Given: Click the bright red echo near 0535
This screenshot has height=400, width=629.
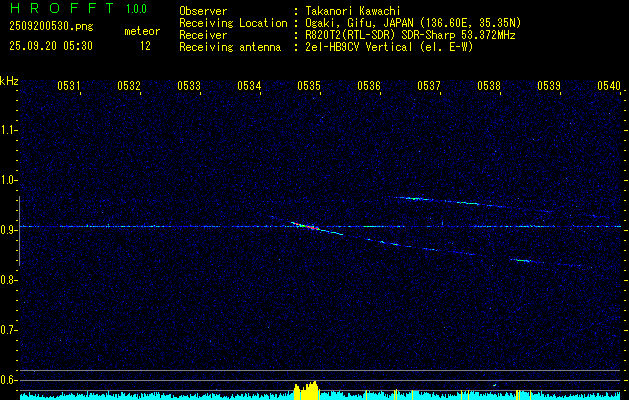Looking at the screenshot, I should tap(306, 226).
